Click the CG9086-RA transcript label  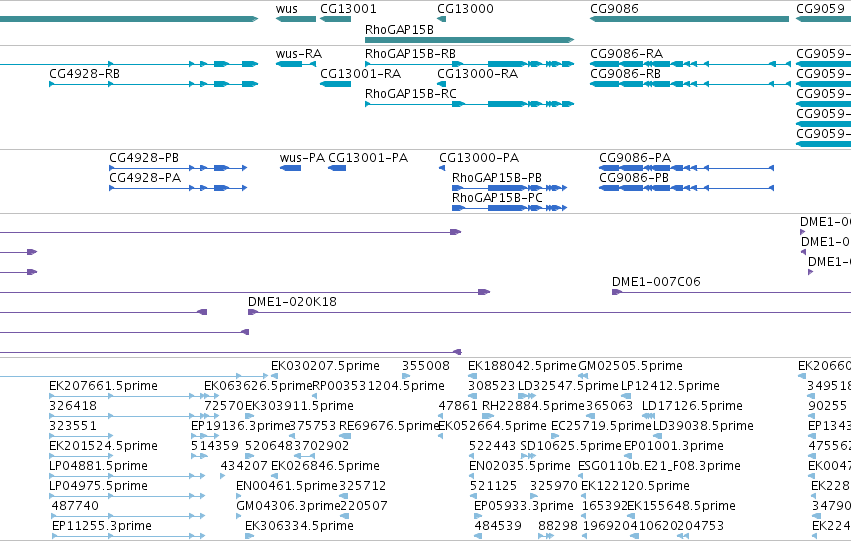point(626,54)
